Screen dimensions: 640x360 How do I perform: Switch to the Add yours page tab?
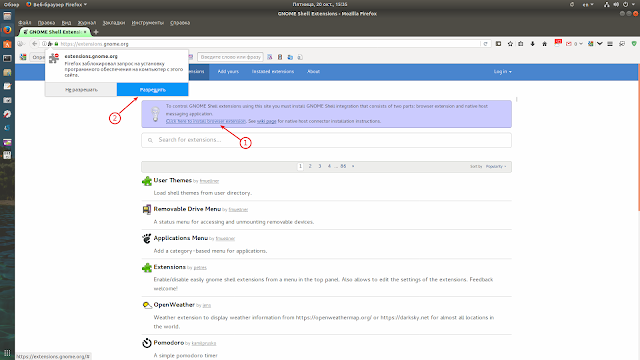click(228, 71)
